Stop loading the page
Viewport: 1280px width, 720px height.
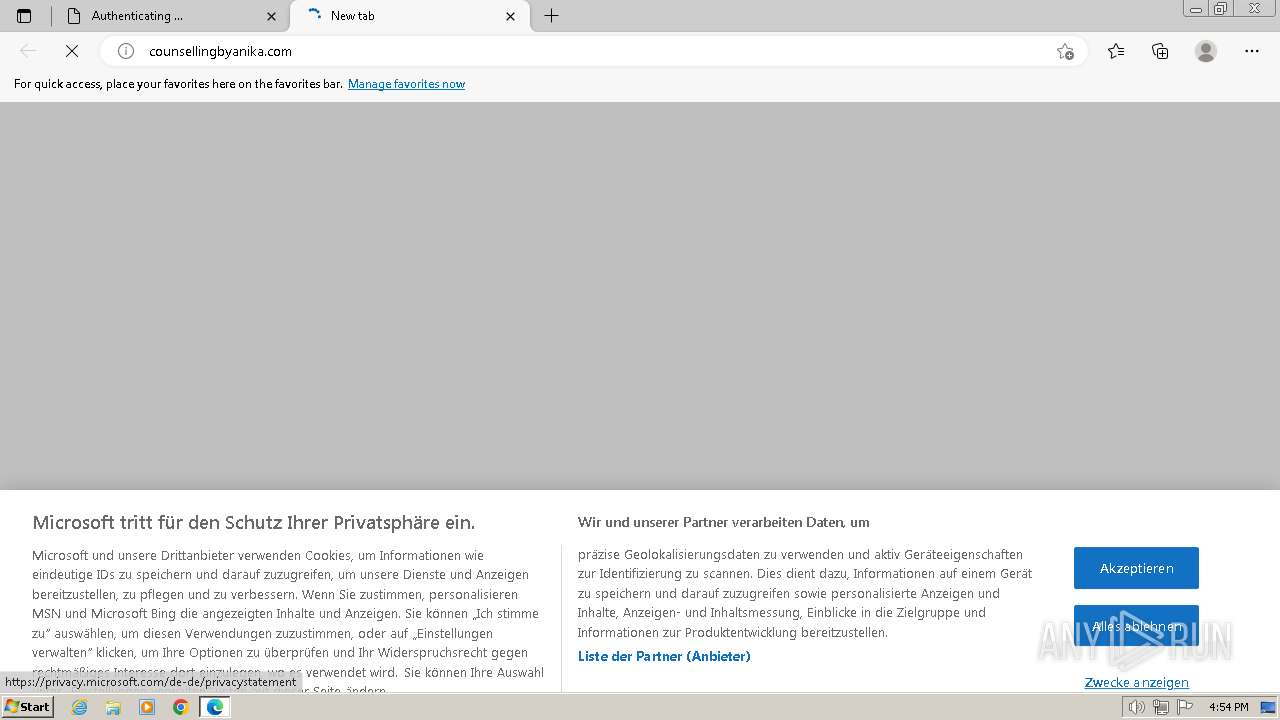[x=72, y=51]
